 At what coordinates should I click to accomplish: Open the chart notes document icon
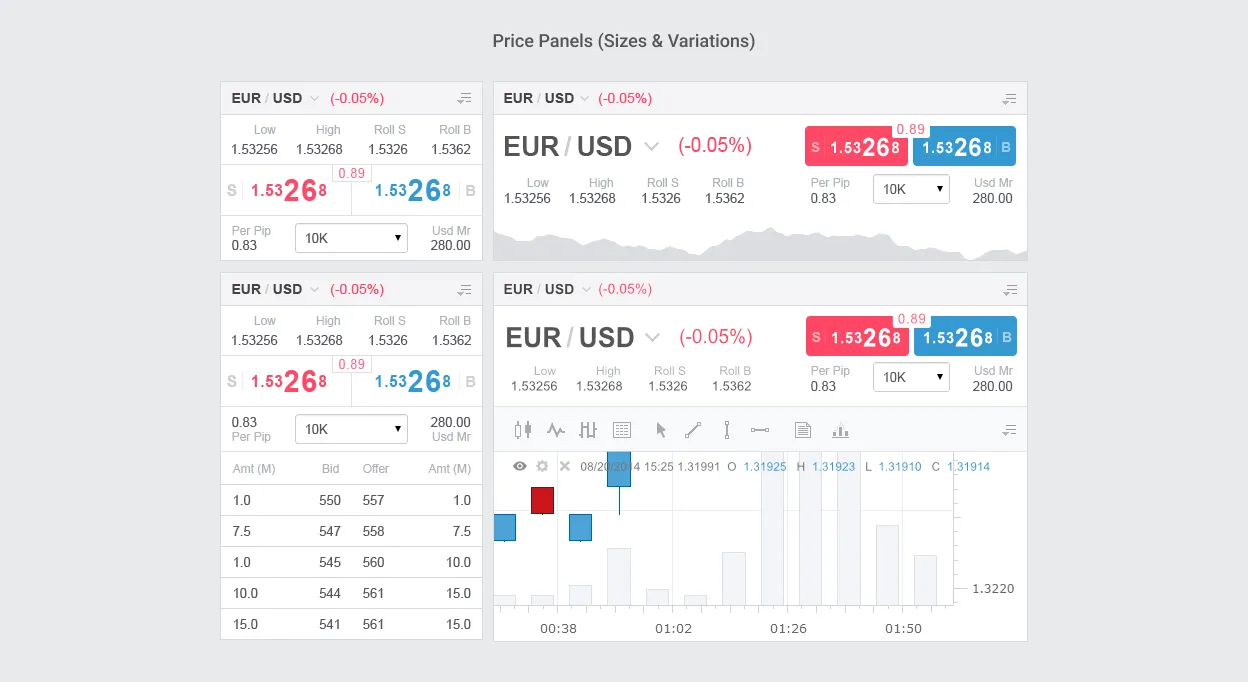tap(802, 430)
